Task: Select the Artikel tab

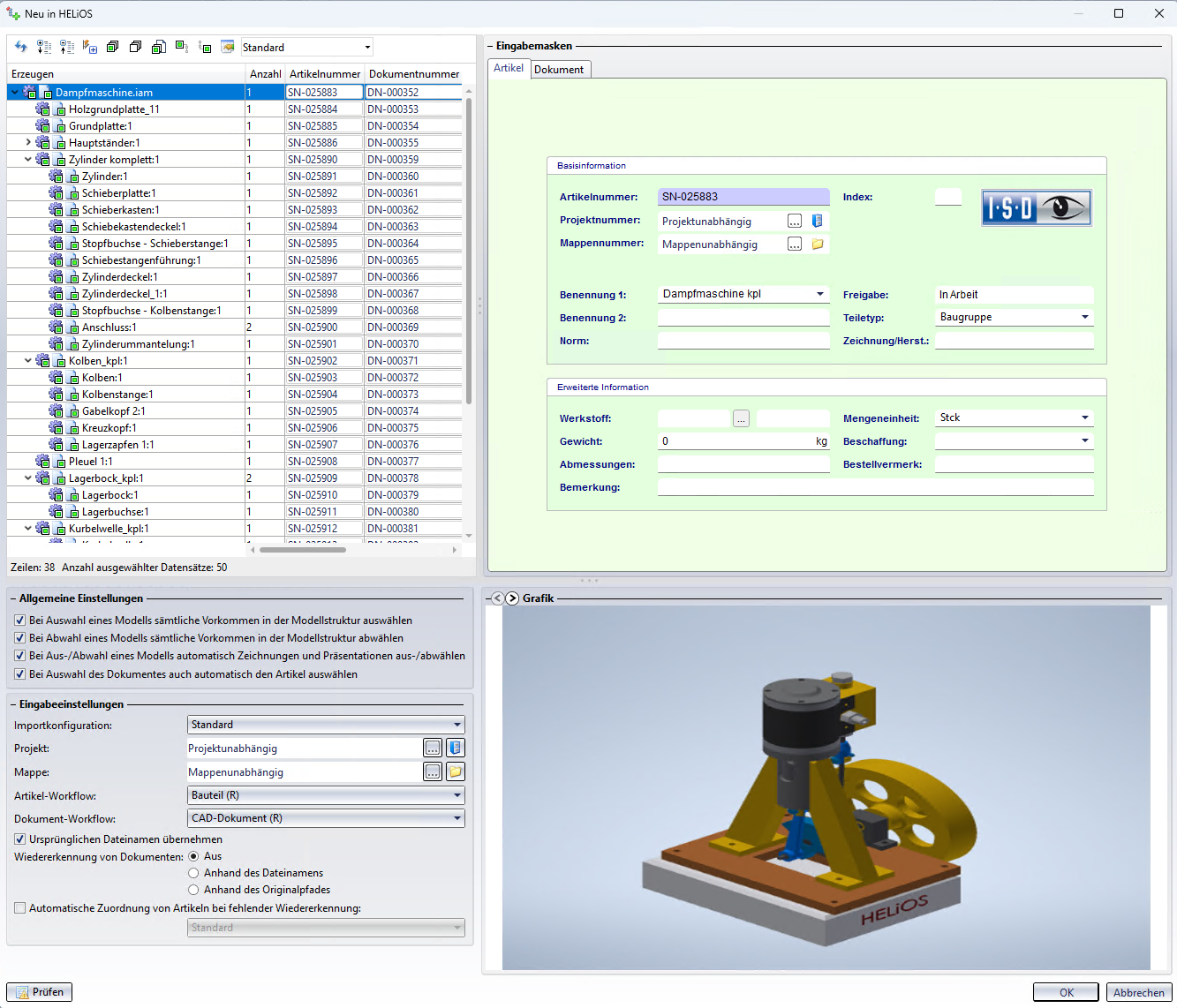Action: pos(509,68)
